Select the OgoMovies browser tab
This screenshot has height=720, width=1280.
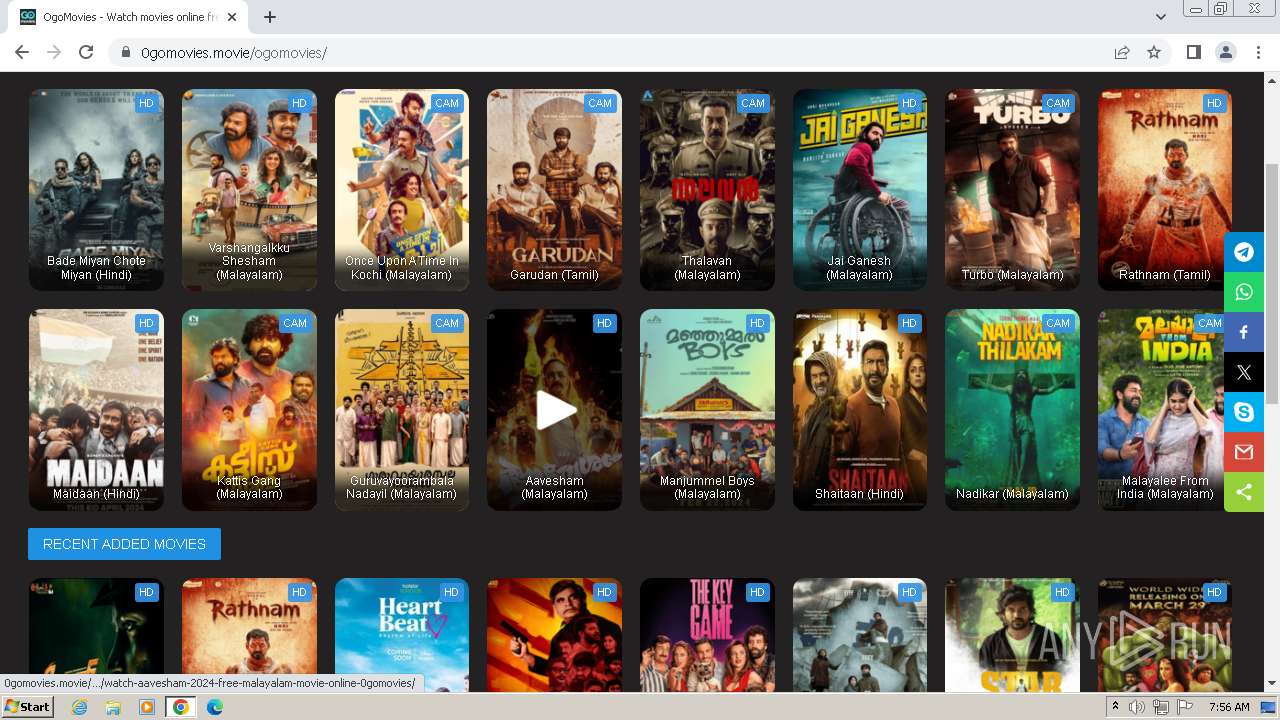click(128, 17)
